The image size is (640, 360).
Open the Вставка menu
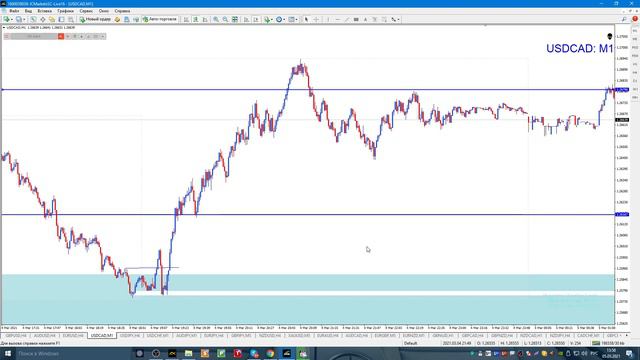tap(44, 11)
